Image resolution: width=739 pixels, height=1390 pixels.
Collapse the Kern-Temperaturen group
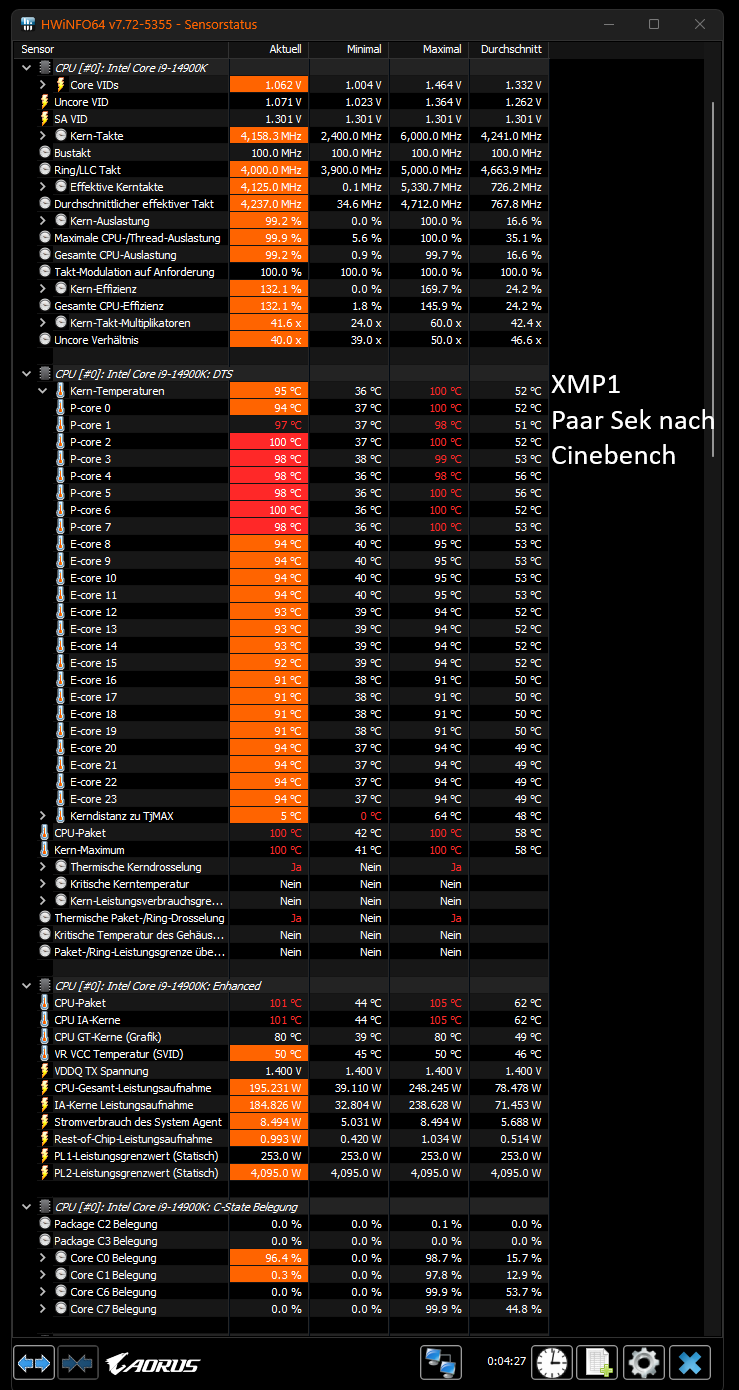[43, 391]
